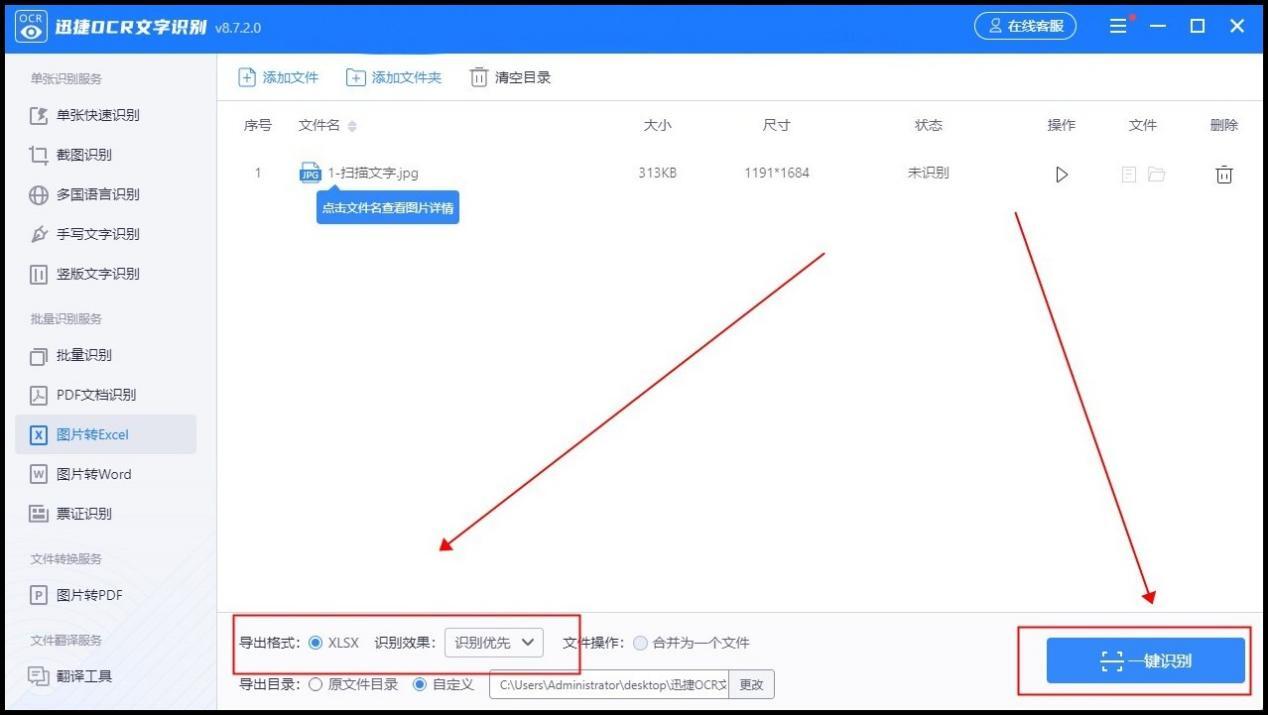
Task: Click the 1191*1684 dimension cell
Action: [x=777, y=173]
